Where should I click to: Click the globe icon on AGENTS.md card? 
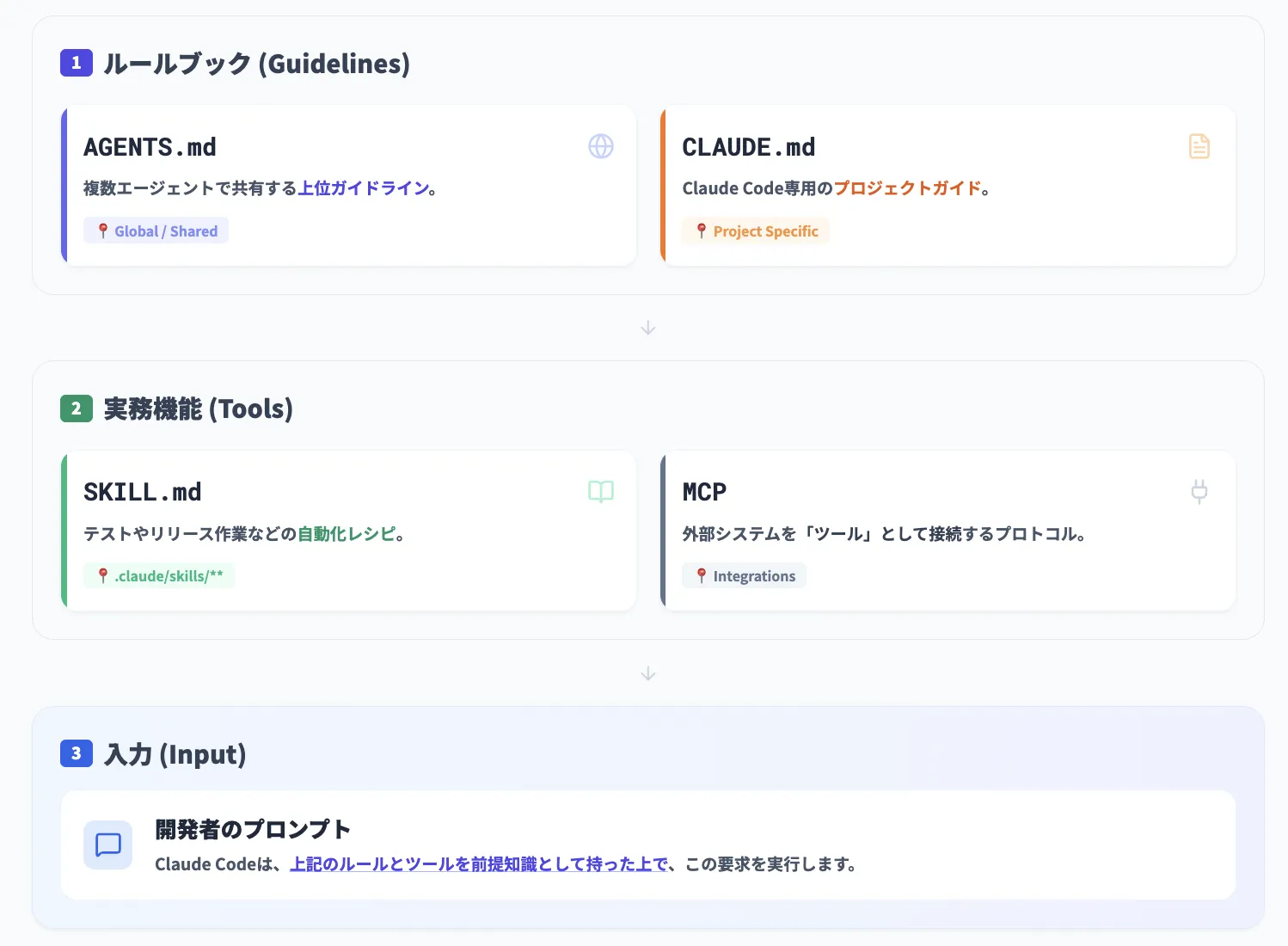(600, 146)
